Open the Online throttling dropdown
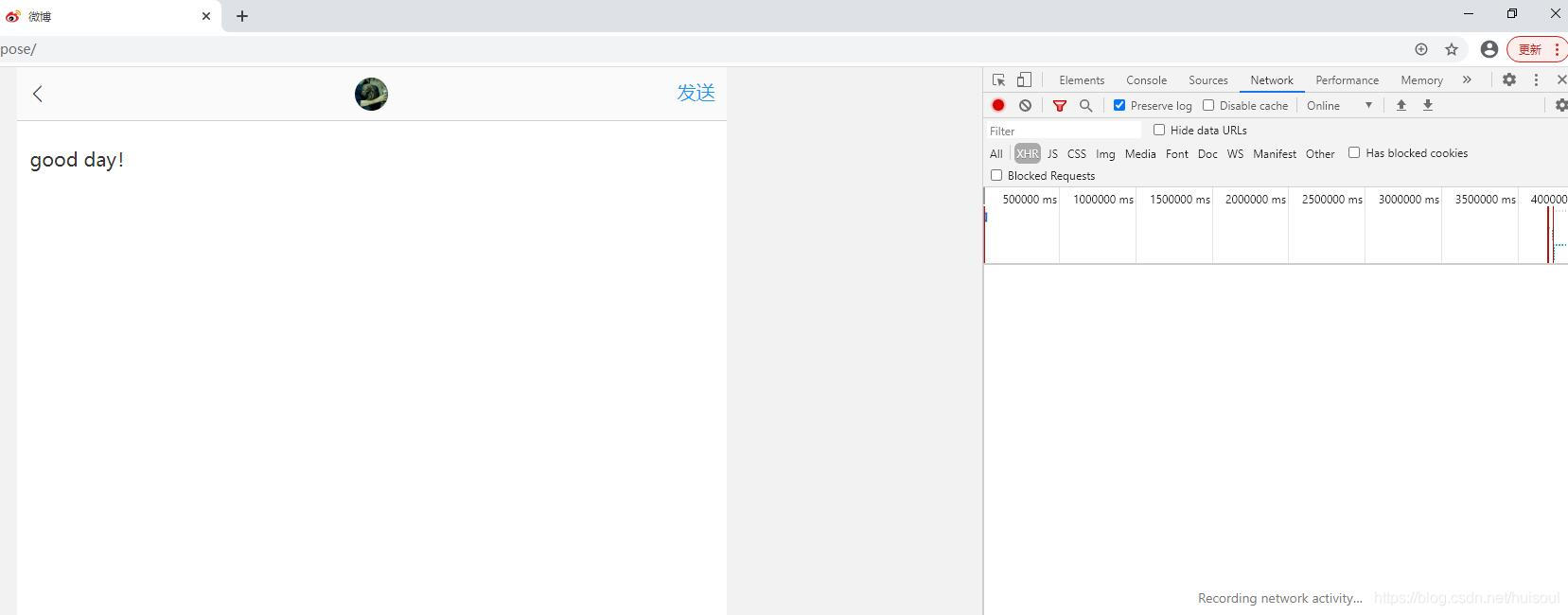Screen dimensions: 1568x615 (x=1339, y=106)
